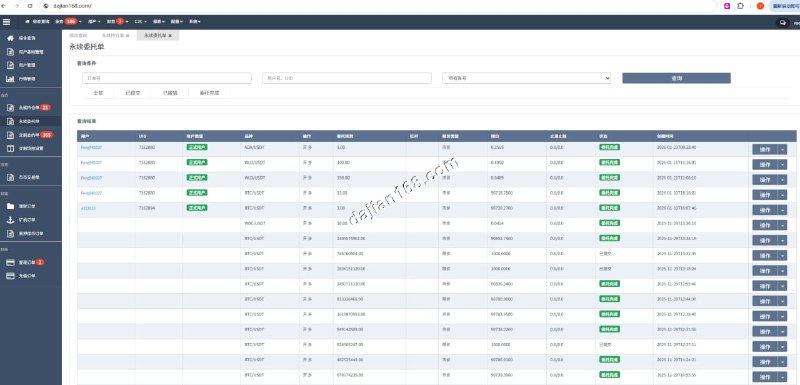This screenshot has height=385, width=800.
Task: Open the browser extensions icon beside the purple one
Action: pyautogui.click(x=741, y=6)
